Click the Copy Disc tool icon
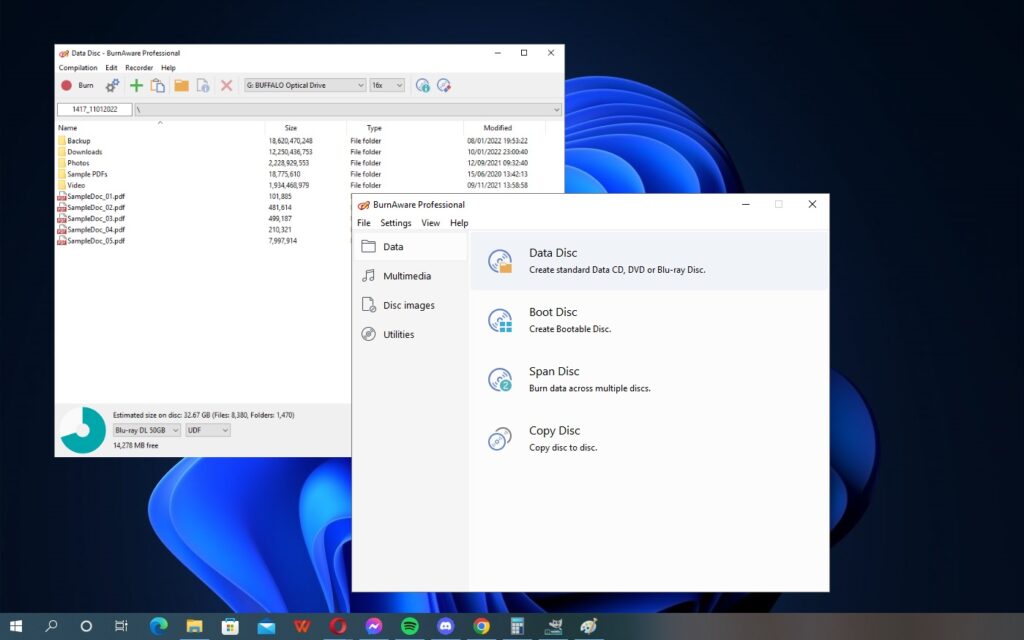The width and height of the screenshot is (1024, 640). coord(500,439)
